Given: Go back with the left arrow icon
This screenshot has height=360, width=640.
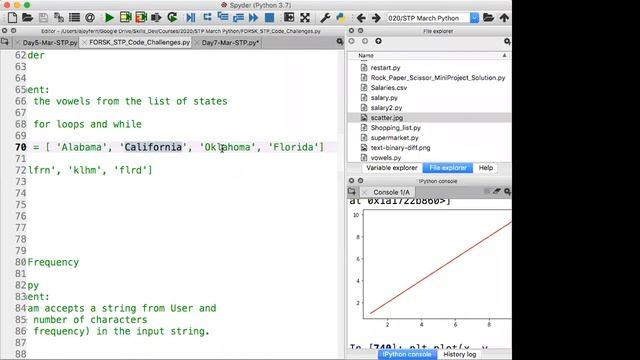Looking at the screenshot, I should pyautogui.click(x=361, y=18).
